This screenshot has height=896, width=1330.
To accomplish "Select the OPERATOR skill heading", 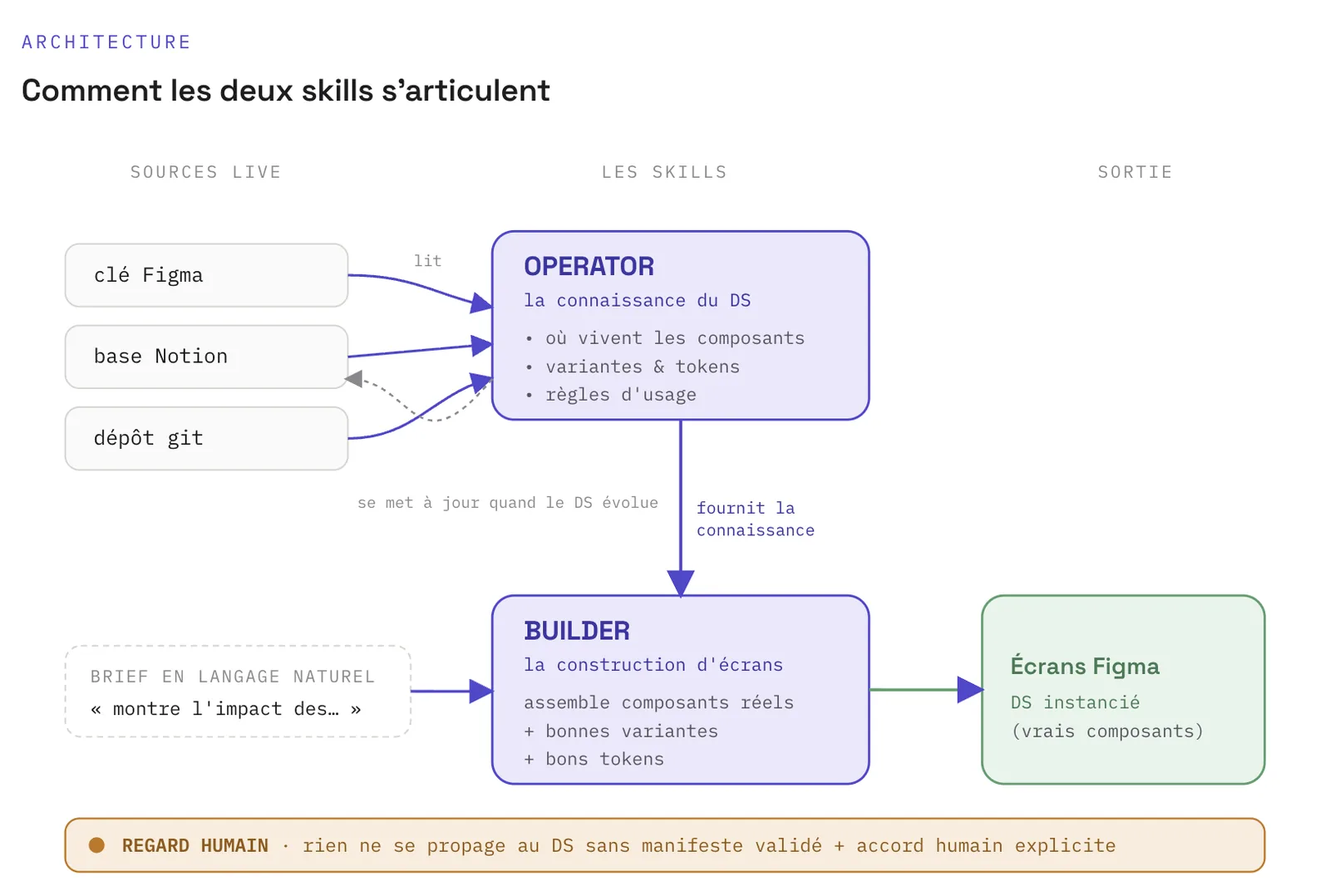I will (589, 266).
